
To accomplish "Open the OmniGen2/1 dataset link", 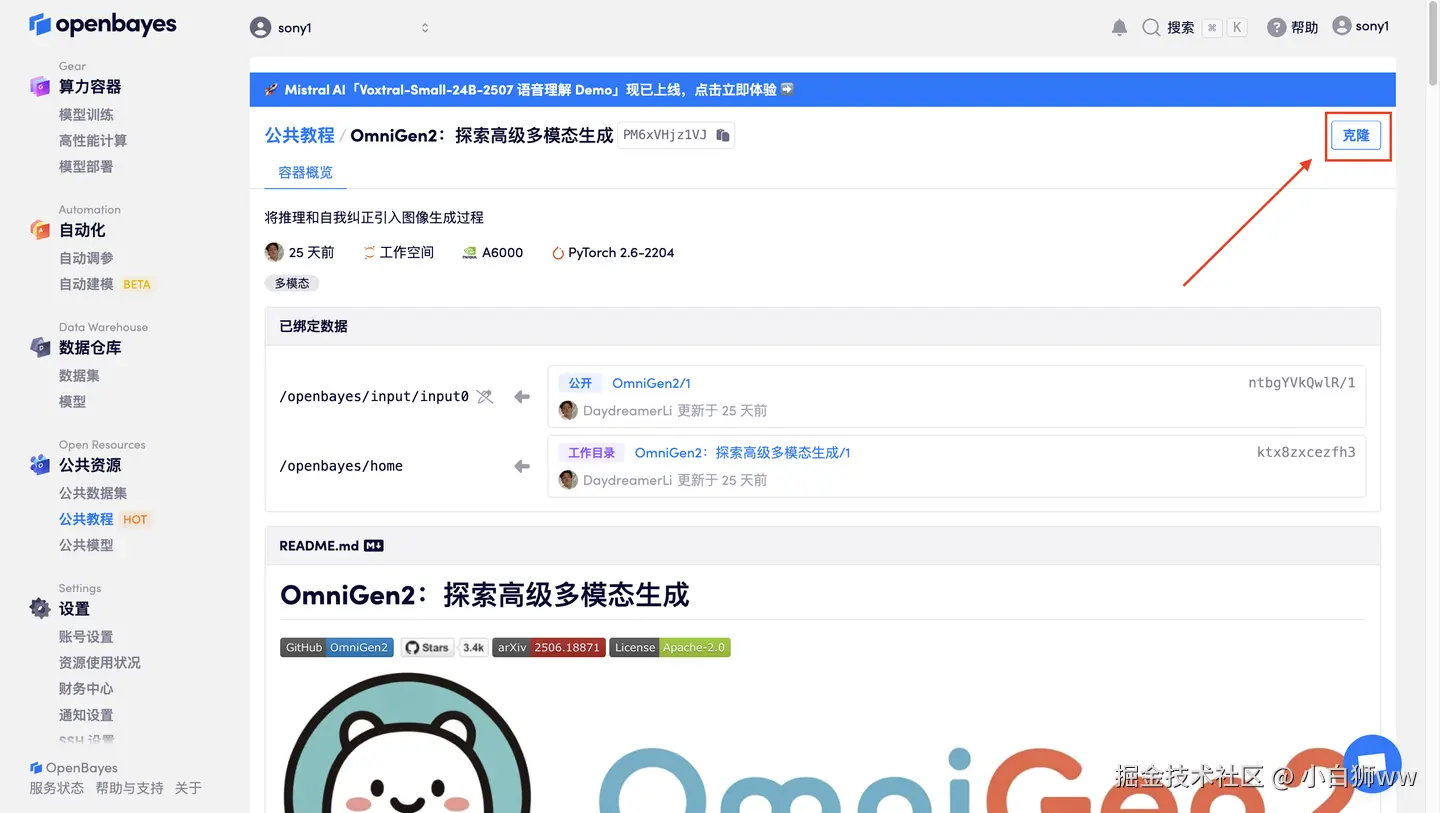I will [x=651, y=383].
